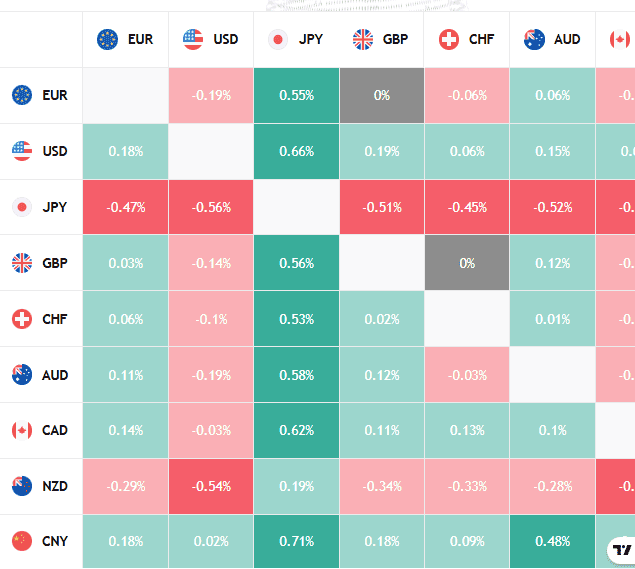Click the CHF row label text
This screenshot has height=569, width=635.
[x=55, y=319]
